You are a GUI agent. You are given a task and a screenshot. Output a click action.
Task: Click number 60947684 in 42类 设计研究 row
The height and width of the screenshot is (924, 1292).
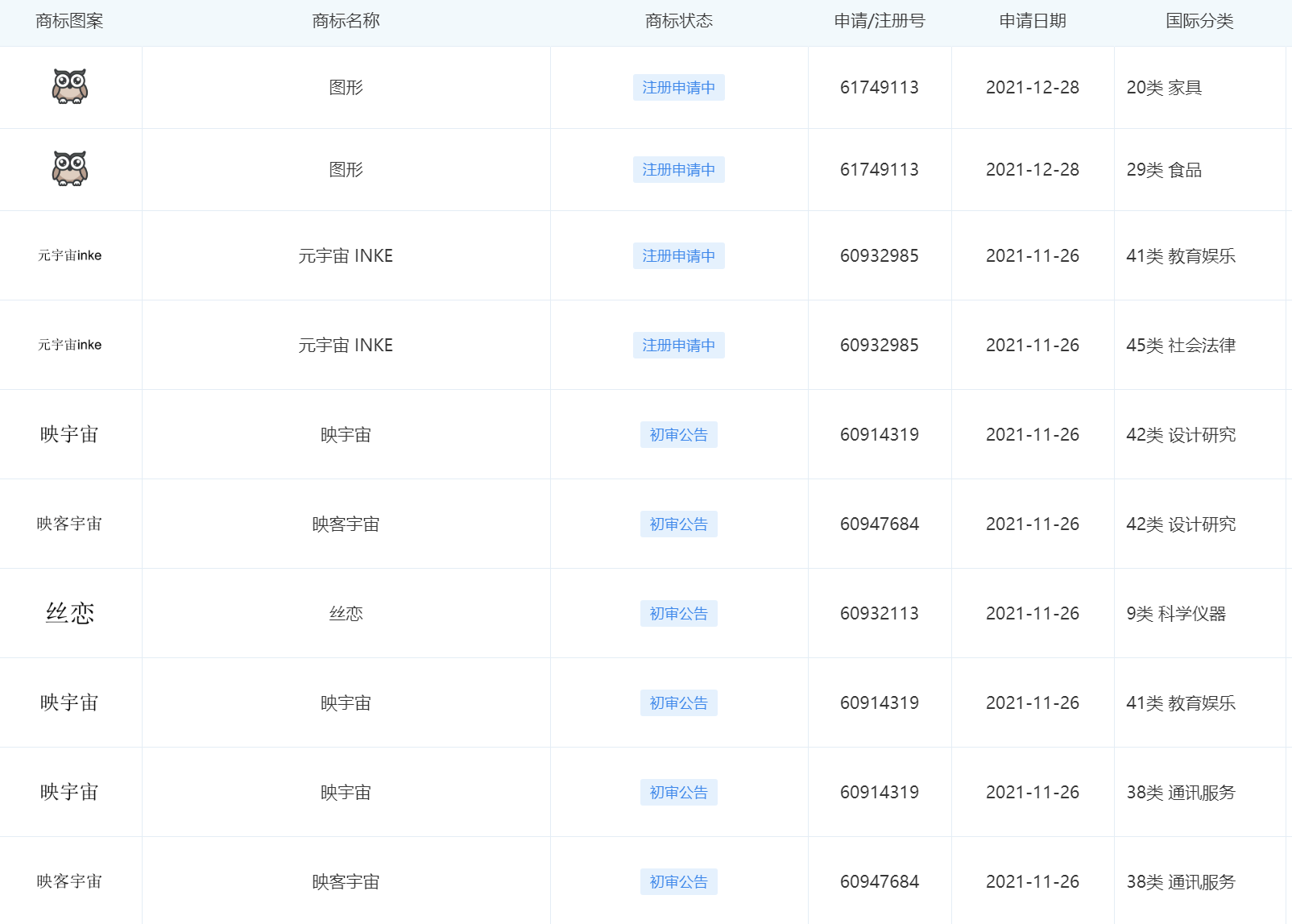(880, 524)
